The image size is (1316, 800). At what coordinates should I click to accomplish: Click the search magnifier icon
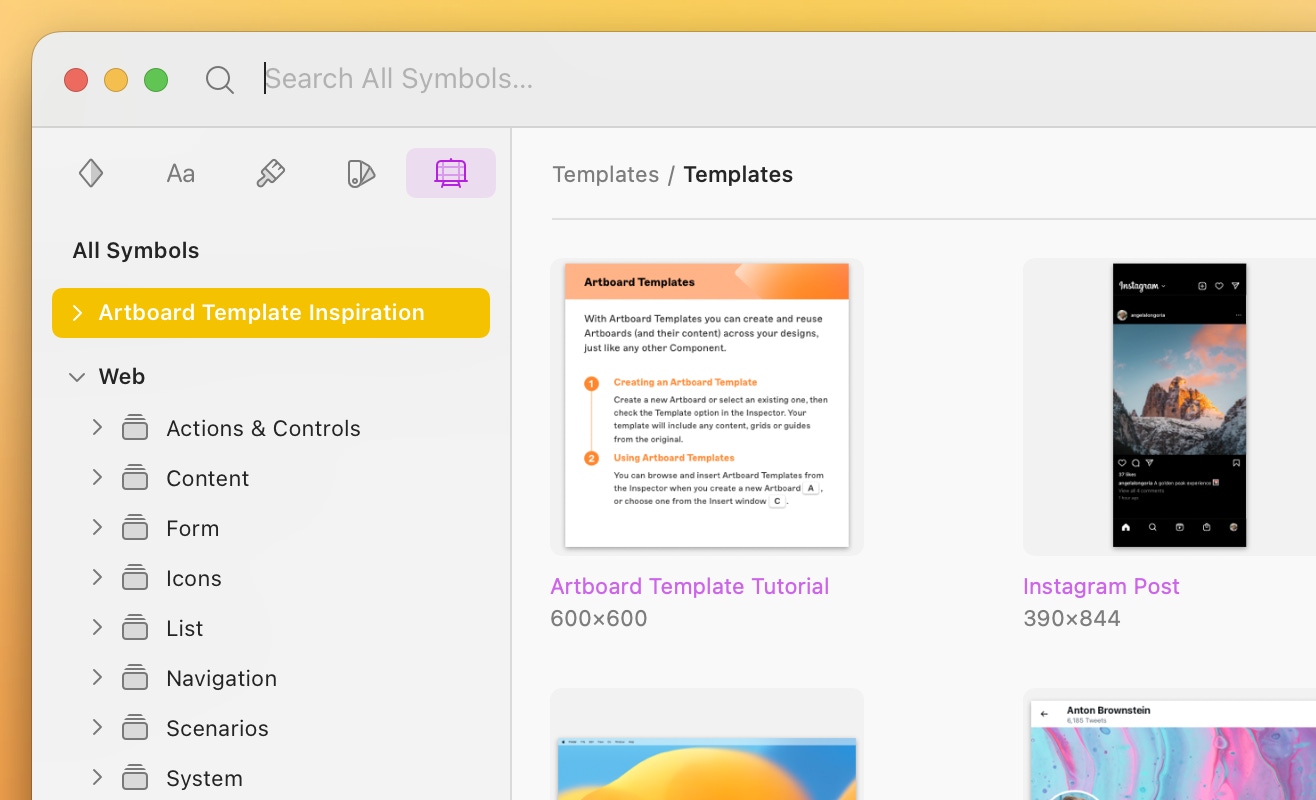point(219,79)
